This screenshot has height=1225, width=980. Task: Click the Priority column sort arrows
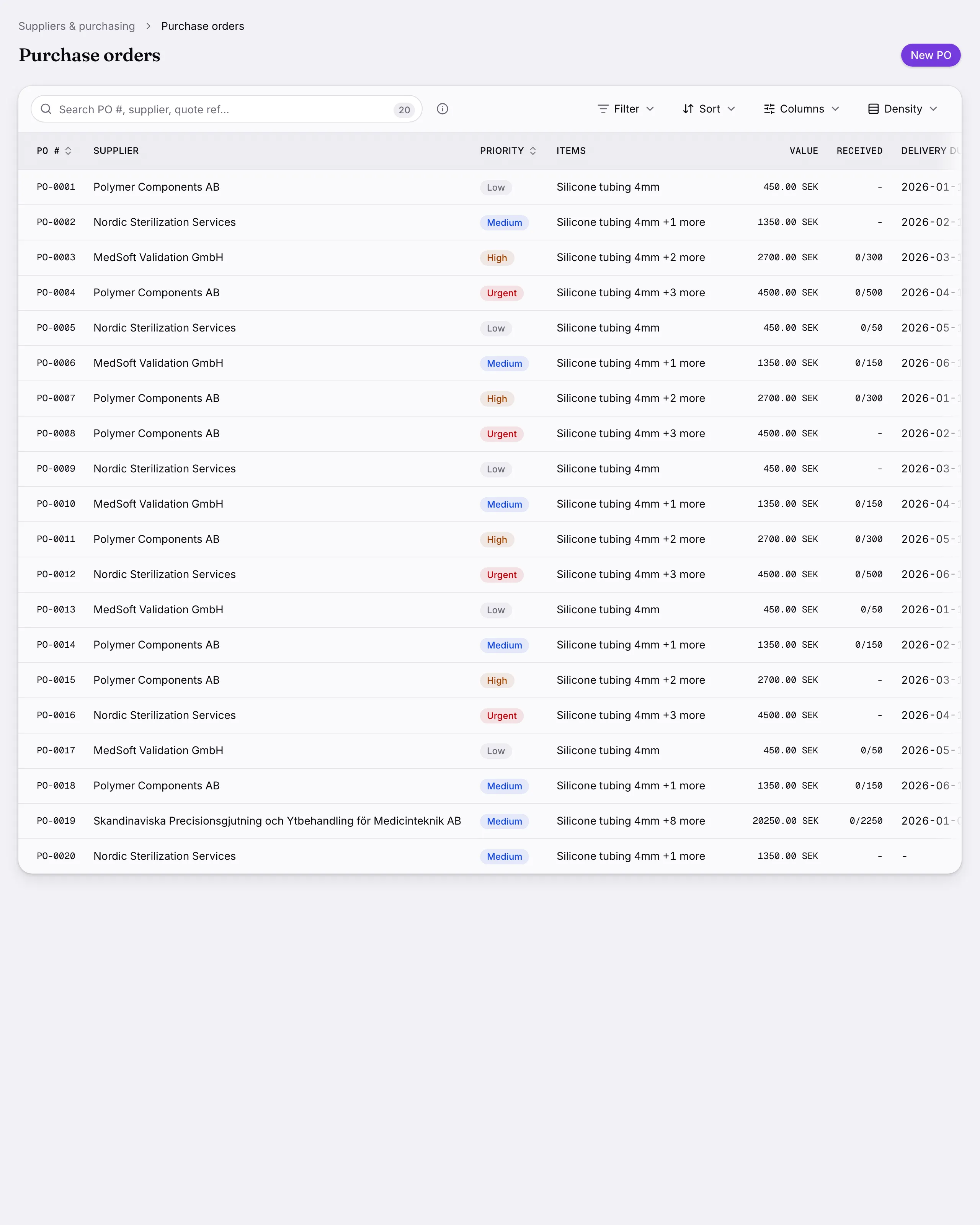click(533, 150)
